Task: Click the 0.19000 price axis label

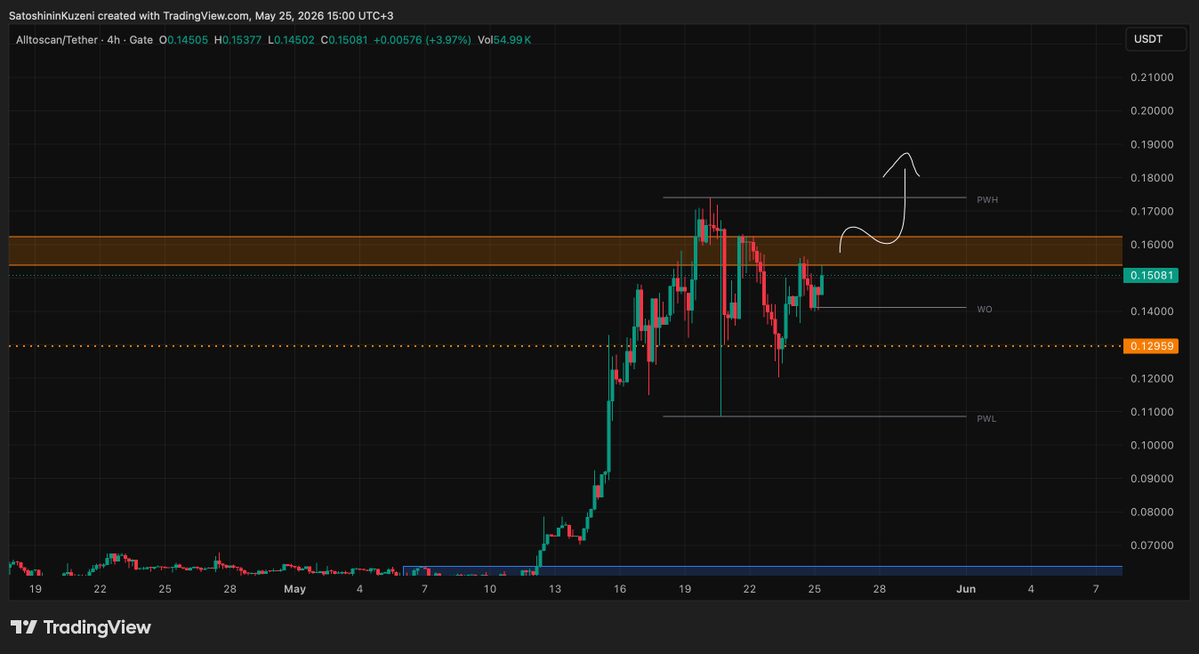Action: pyautogui.click(x=1152, y=145)
